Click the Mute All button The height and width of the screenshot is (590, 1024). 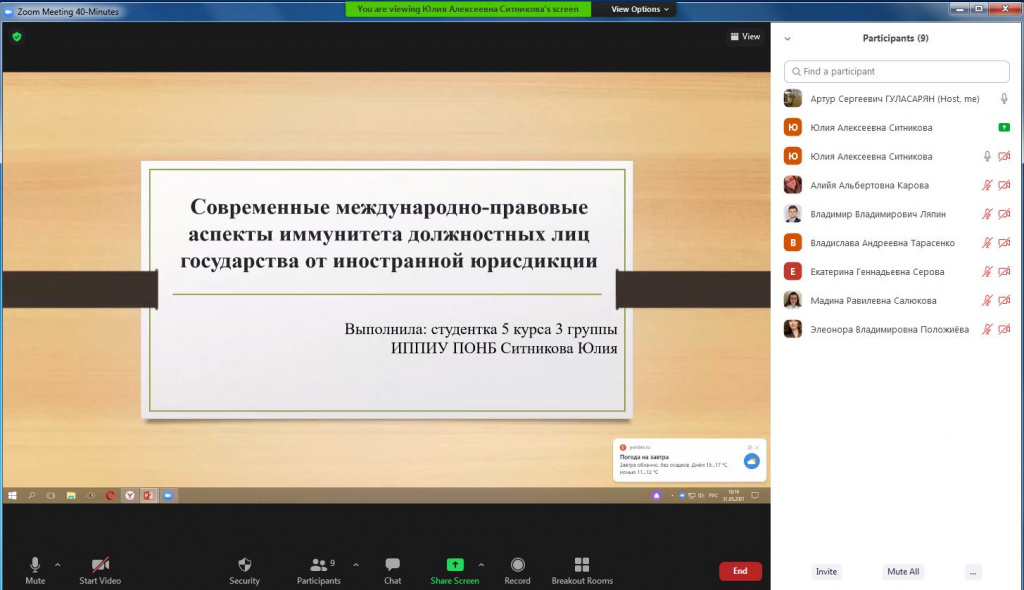point(903,572)
